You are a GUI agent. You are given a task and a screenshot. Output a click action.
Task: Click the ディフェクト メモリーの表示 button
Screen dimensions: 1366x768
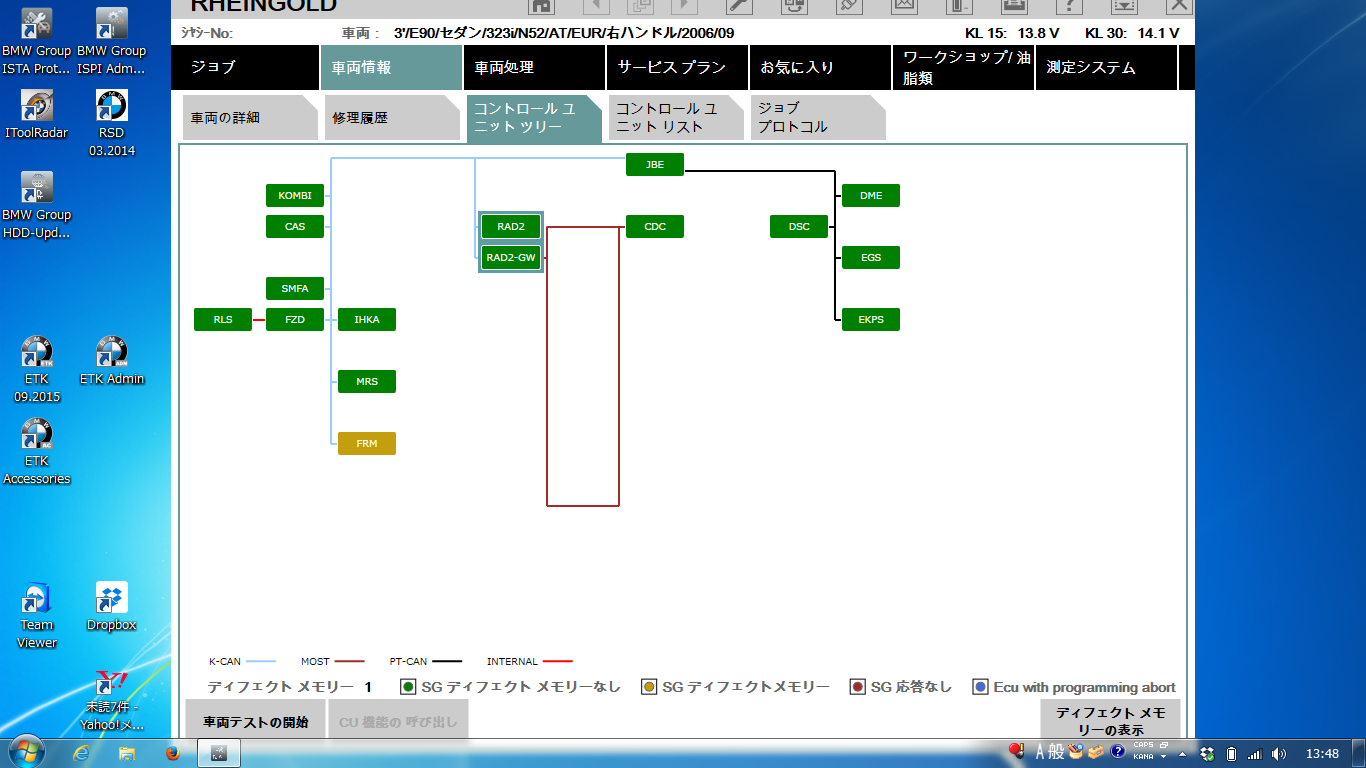click(1110, 721)
